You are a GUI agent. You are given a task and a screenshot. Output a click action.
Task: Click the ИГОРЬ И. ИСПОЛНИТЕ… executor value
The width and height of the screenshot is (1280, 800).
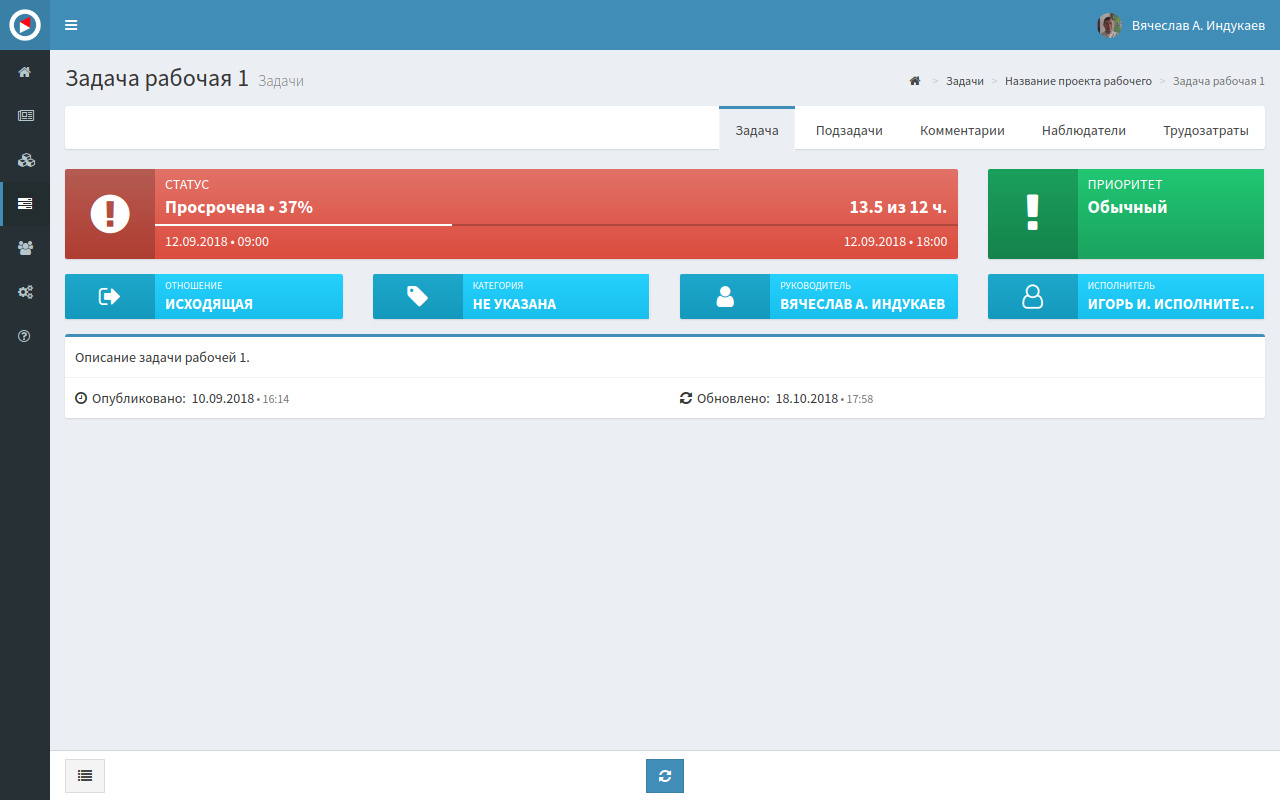coord(1171,304)
